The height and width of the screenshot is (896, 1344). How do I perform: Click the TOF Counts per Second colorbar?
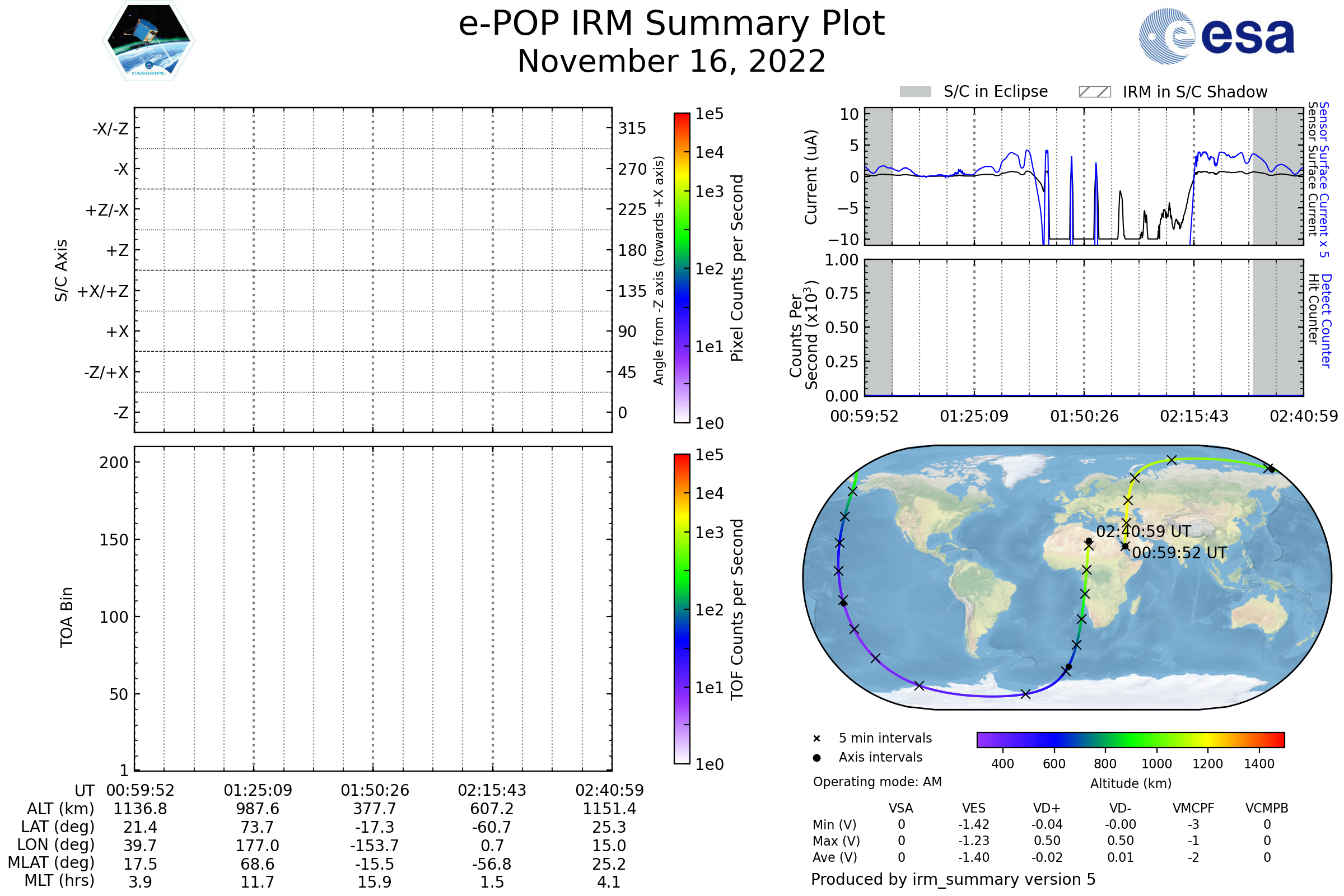click(682, 609)
